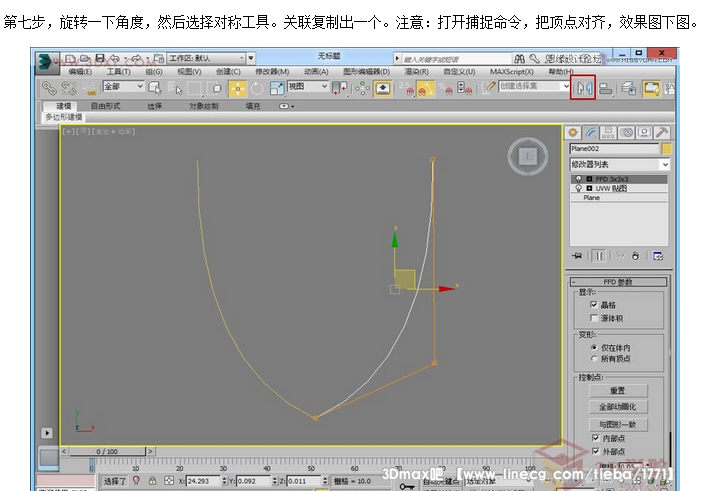Click the Redo arrow icon

click(136, 58)
